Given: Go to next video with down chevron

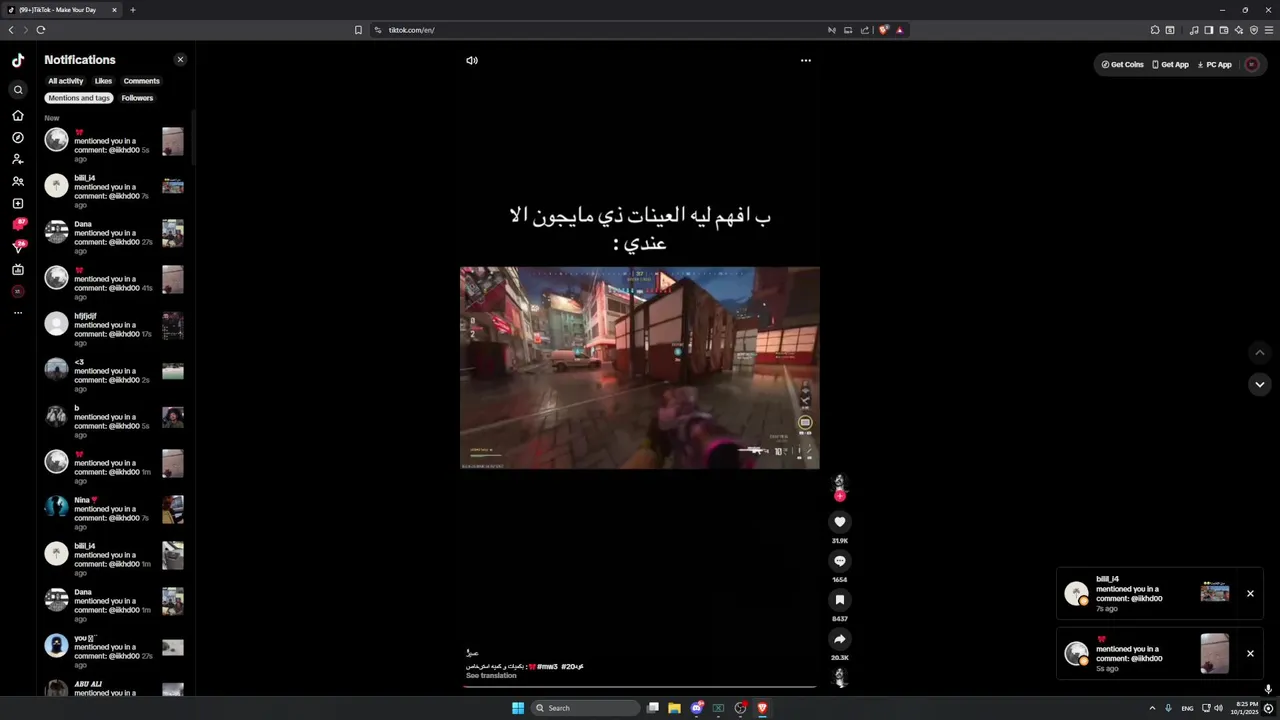Looking at the screenshot, I should click(1260, 384).
